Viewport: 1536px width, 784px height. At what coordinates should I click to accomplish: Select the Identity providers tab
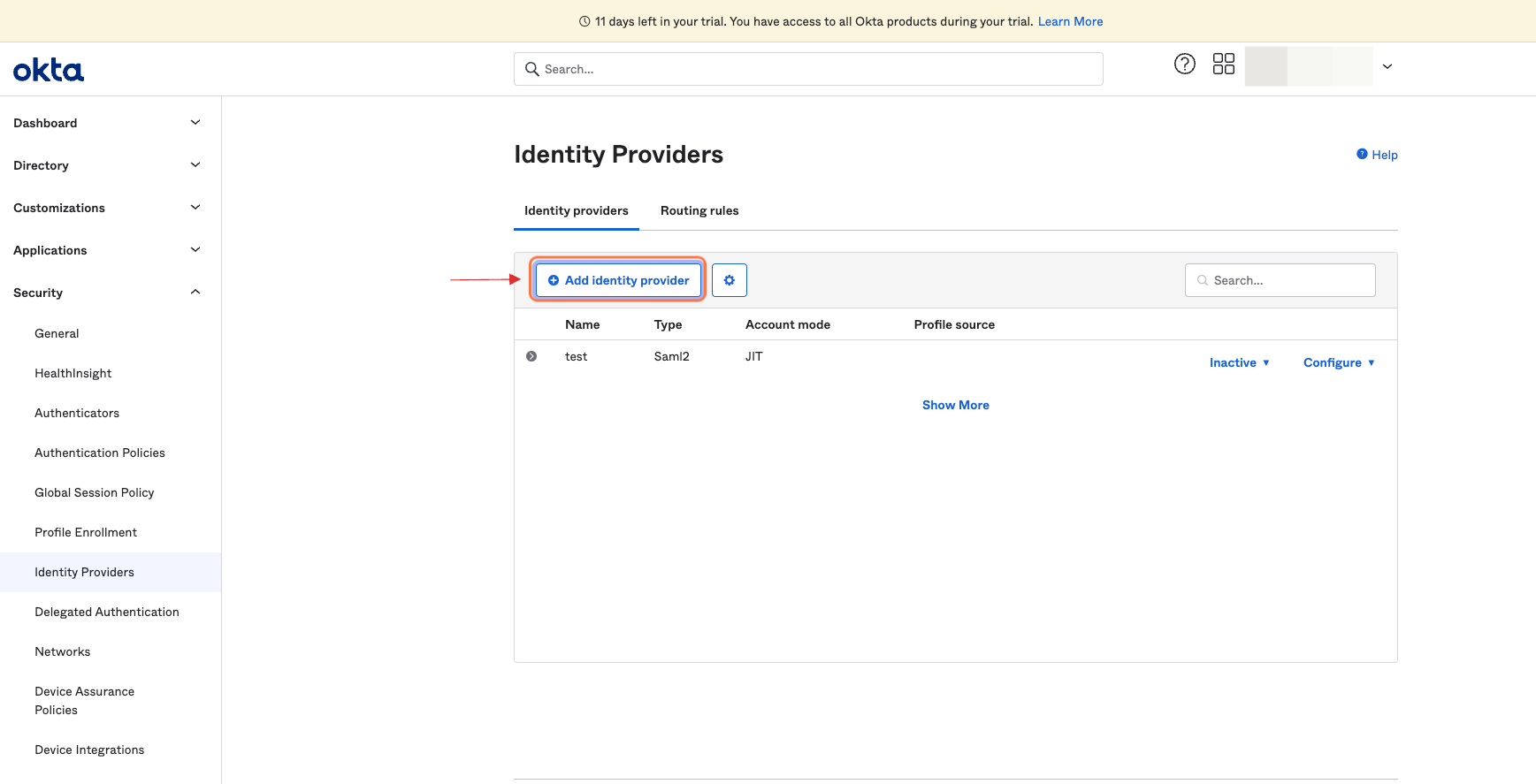pyautogui.click(x=577, y=210)
